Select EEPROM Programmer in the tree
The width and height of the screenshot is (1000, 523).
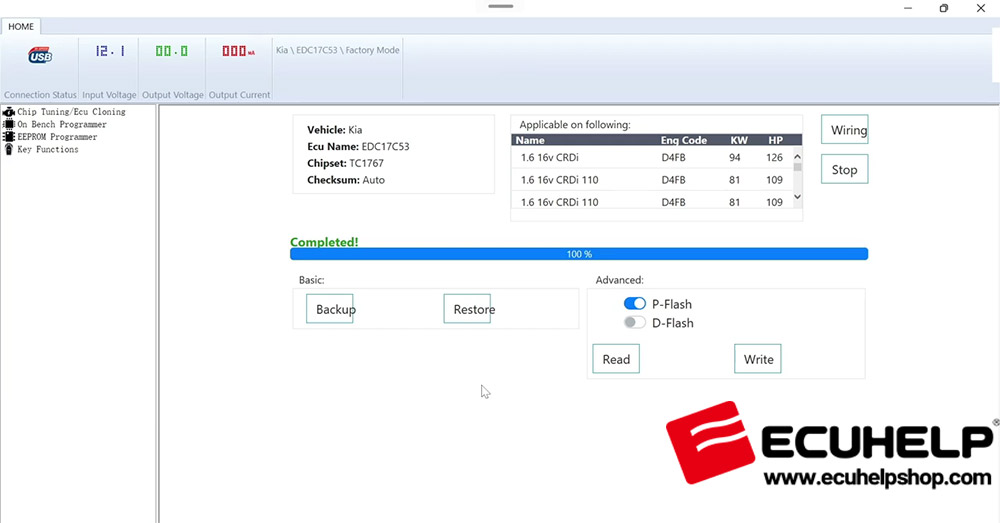[57, 136]
